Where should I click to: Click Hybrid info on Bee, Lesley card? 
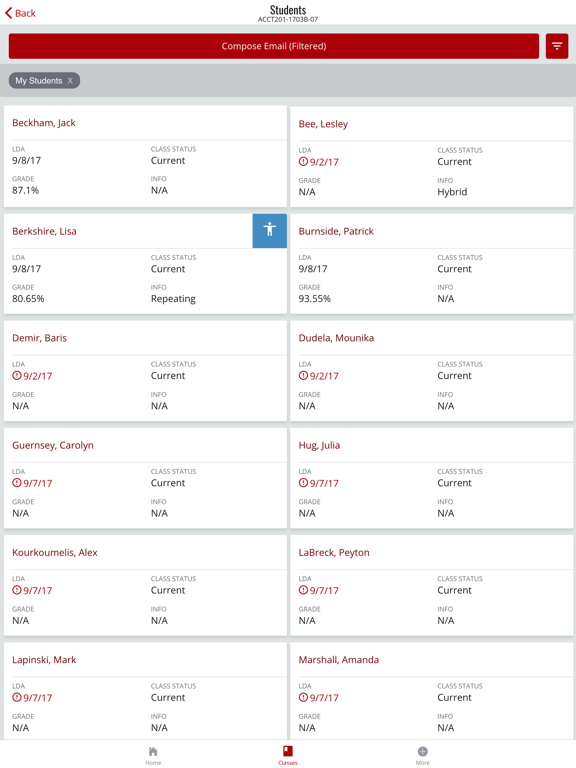(452, 192)
